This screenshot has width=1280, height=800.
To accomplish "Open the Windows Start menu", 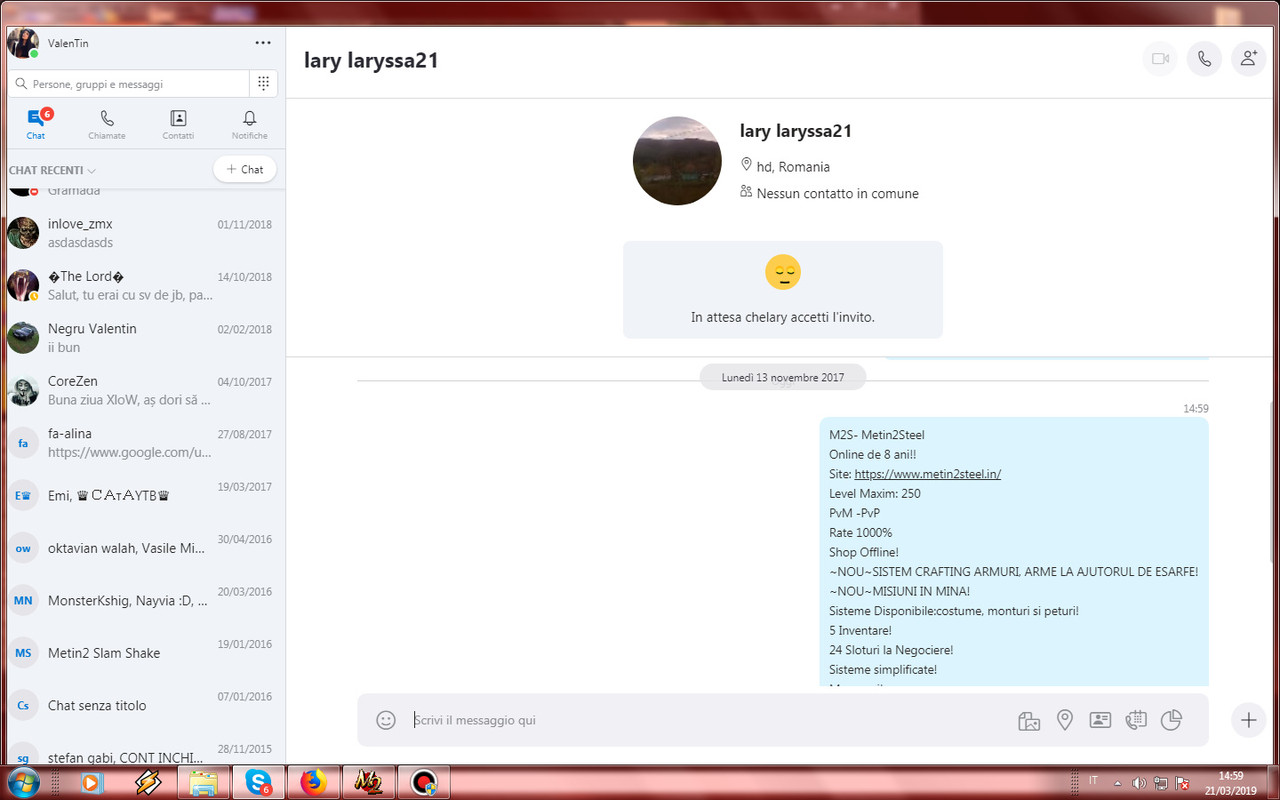I will [x=23, y=782].
